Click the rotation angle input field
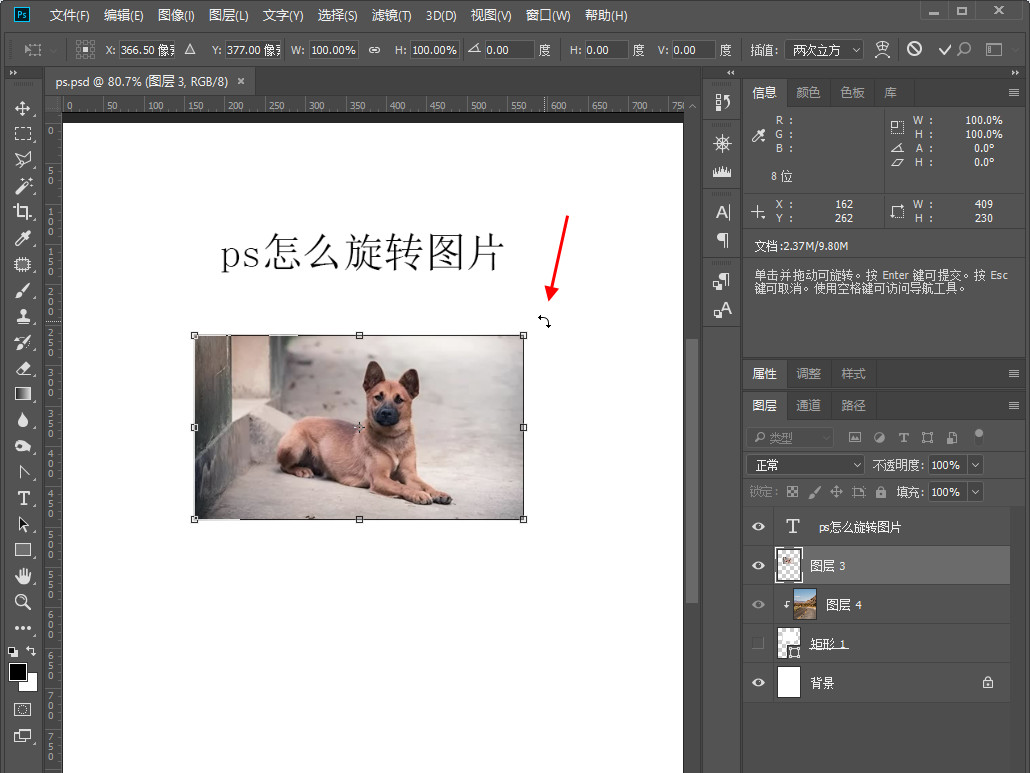The image size is (1030, 773). pyautogui.click(x=511, y=49)
